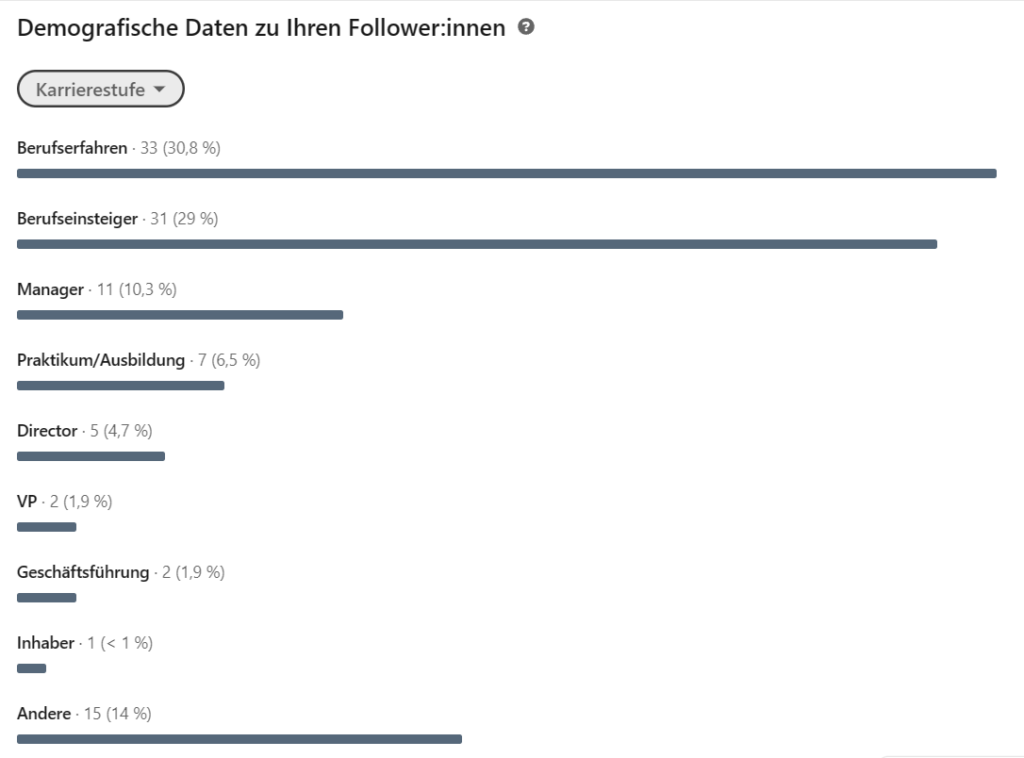Select the Director data bar
The height and width of the screenshot is (758, 1024).
tap(90, 456)
